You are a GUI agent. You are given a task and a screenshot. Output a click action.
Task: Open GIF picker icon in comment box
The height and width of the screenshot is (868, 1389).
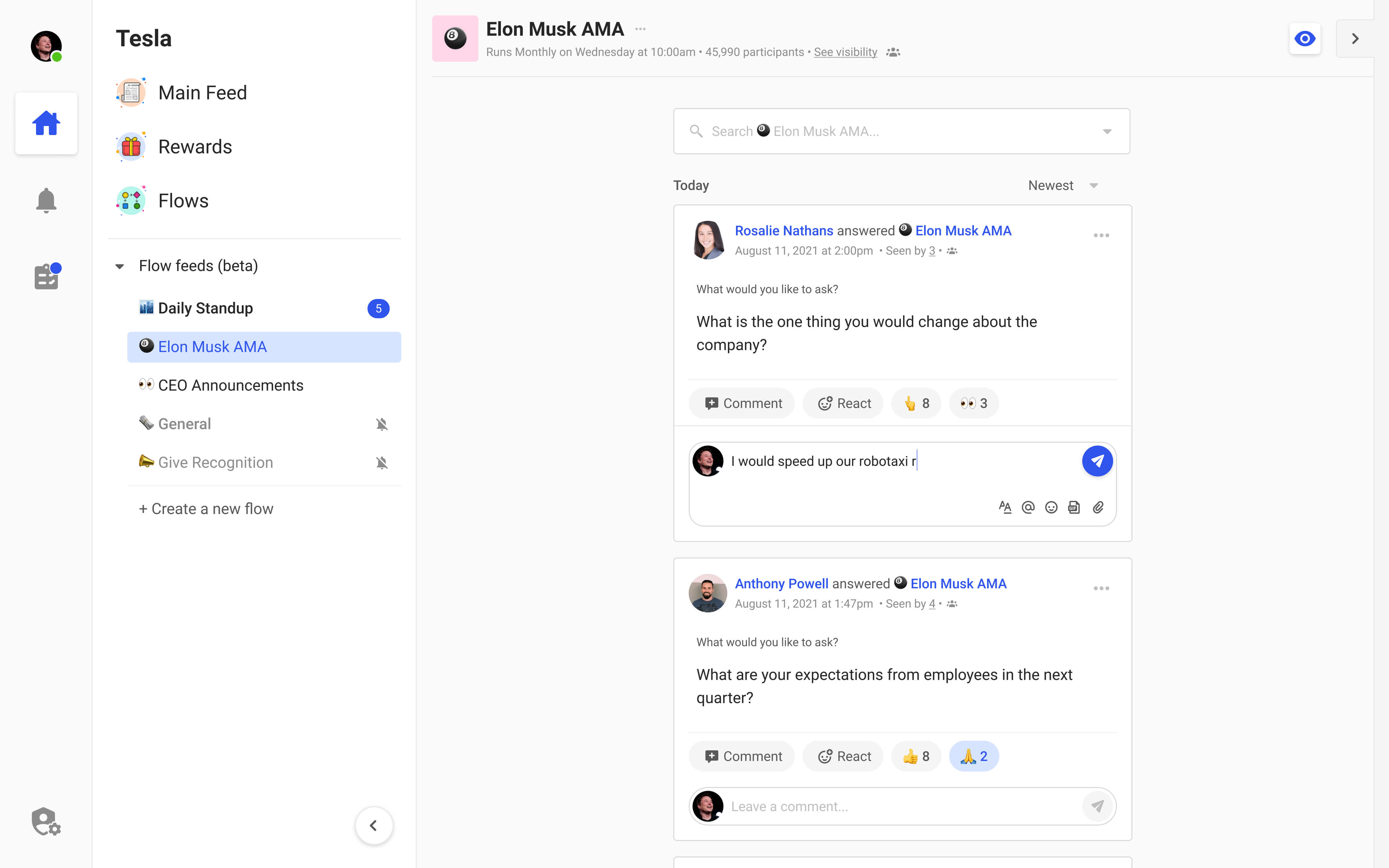pos(1074,508)
